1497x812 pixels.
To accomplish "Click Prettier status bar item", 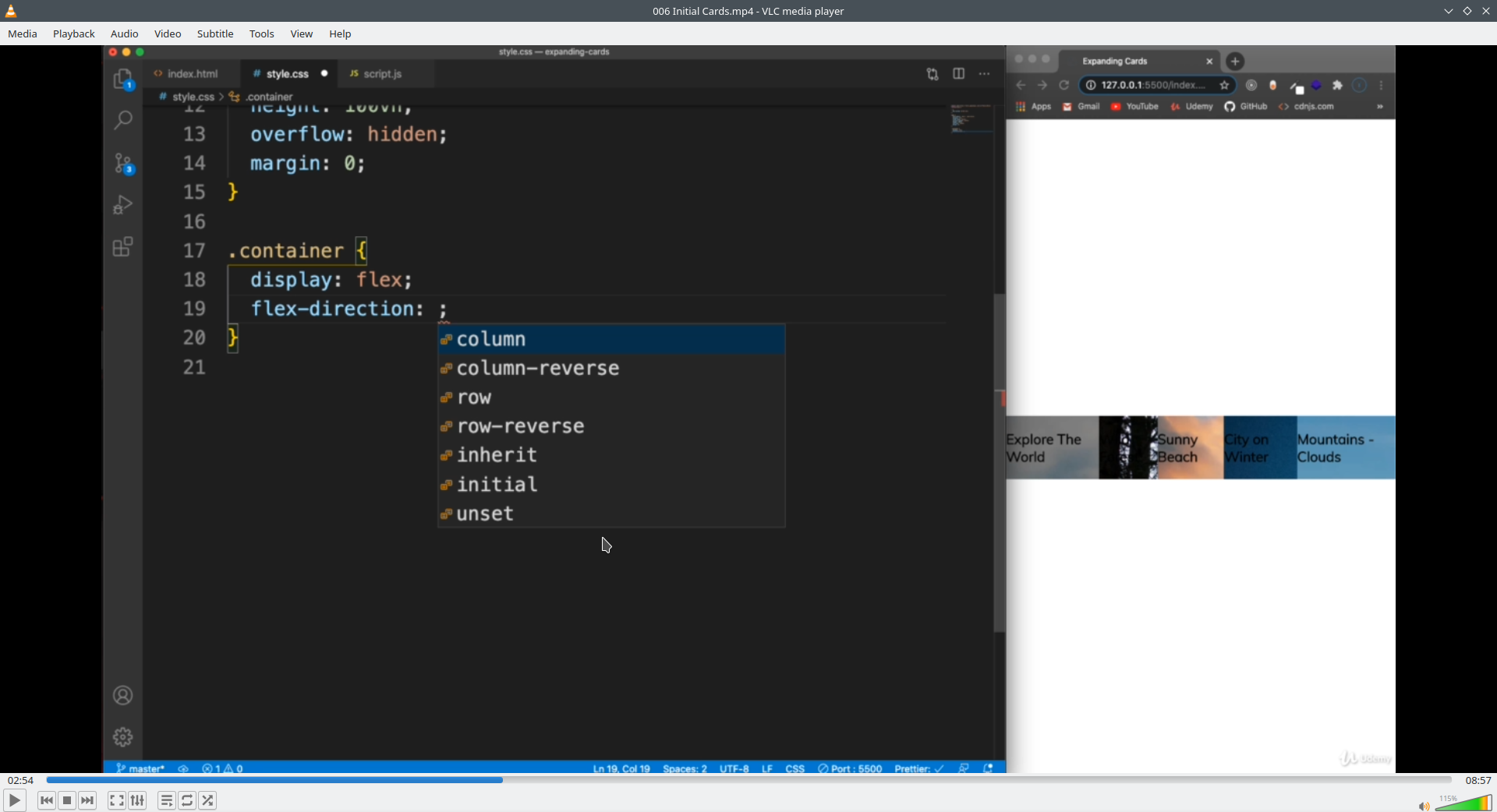I will point(919,768).
